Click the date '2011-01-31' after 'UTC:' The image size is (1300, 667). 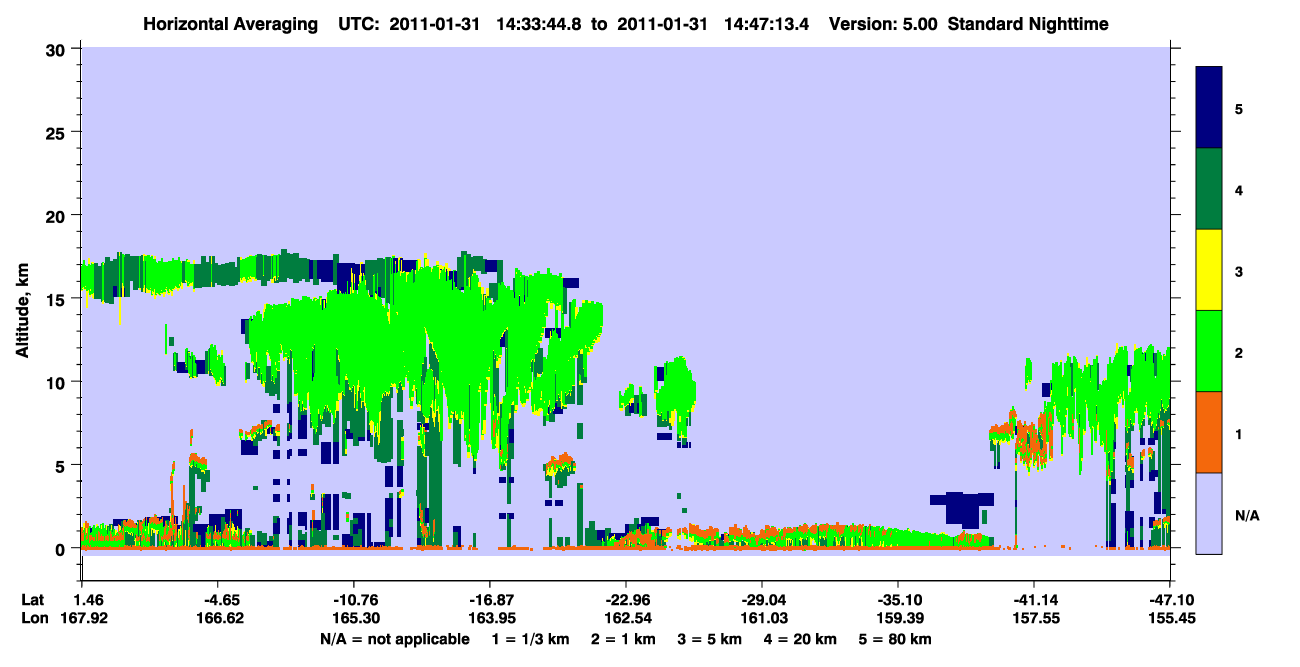[x=437, y=24]
